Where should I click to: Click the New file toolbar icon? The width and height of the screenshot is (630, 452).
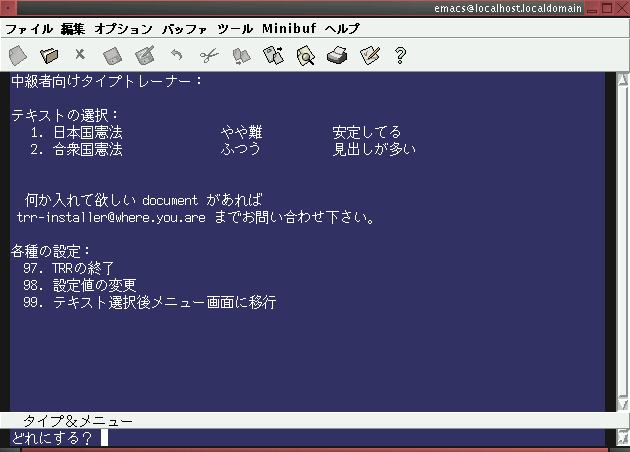pos(18,55)
